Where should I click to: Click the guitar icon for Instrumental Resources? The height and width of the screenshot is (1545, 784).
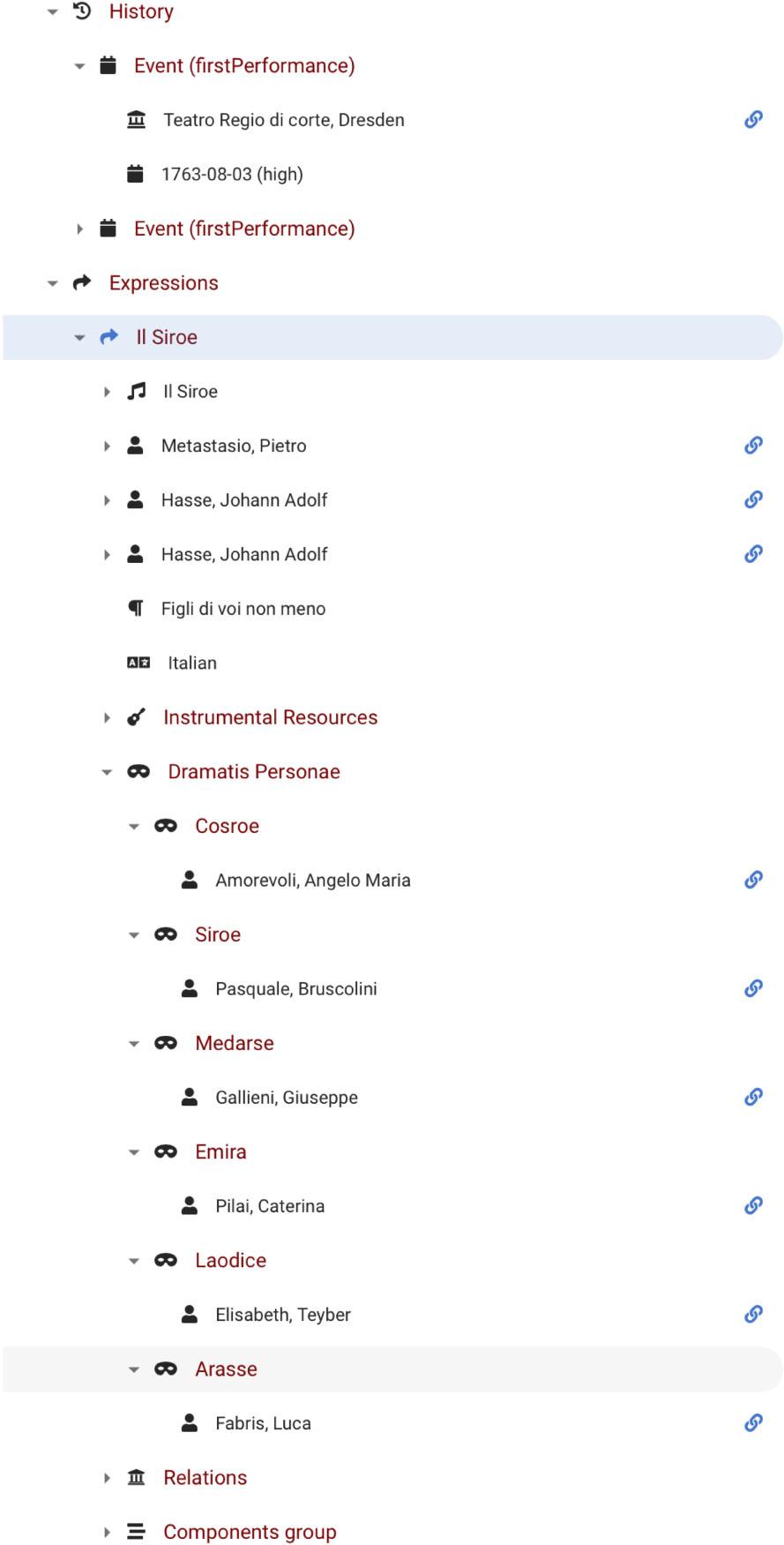[136, 717]
